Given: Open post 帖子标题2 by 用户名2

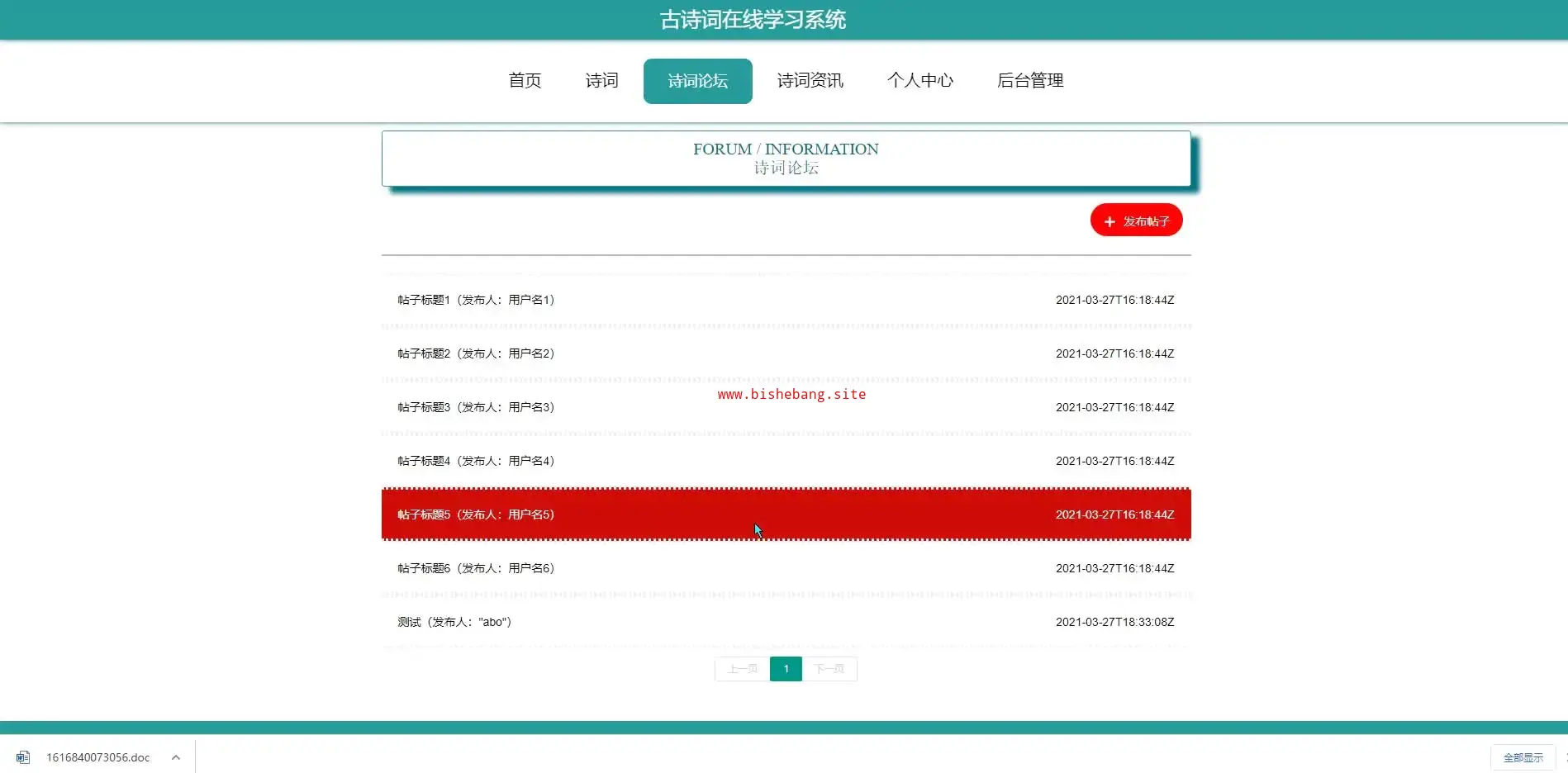Looking at the screenshot, I should point(476,353).
